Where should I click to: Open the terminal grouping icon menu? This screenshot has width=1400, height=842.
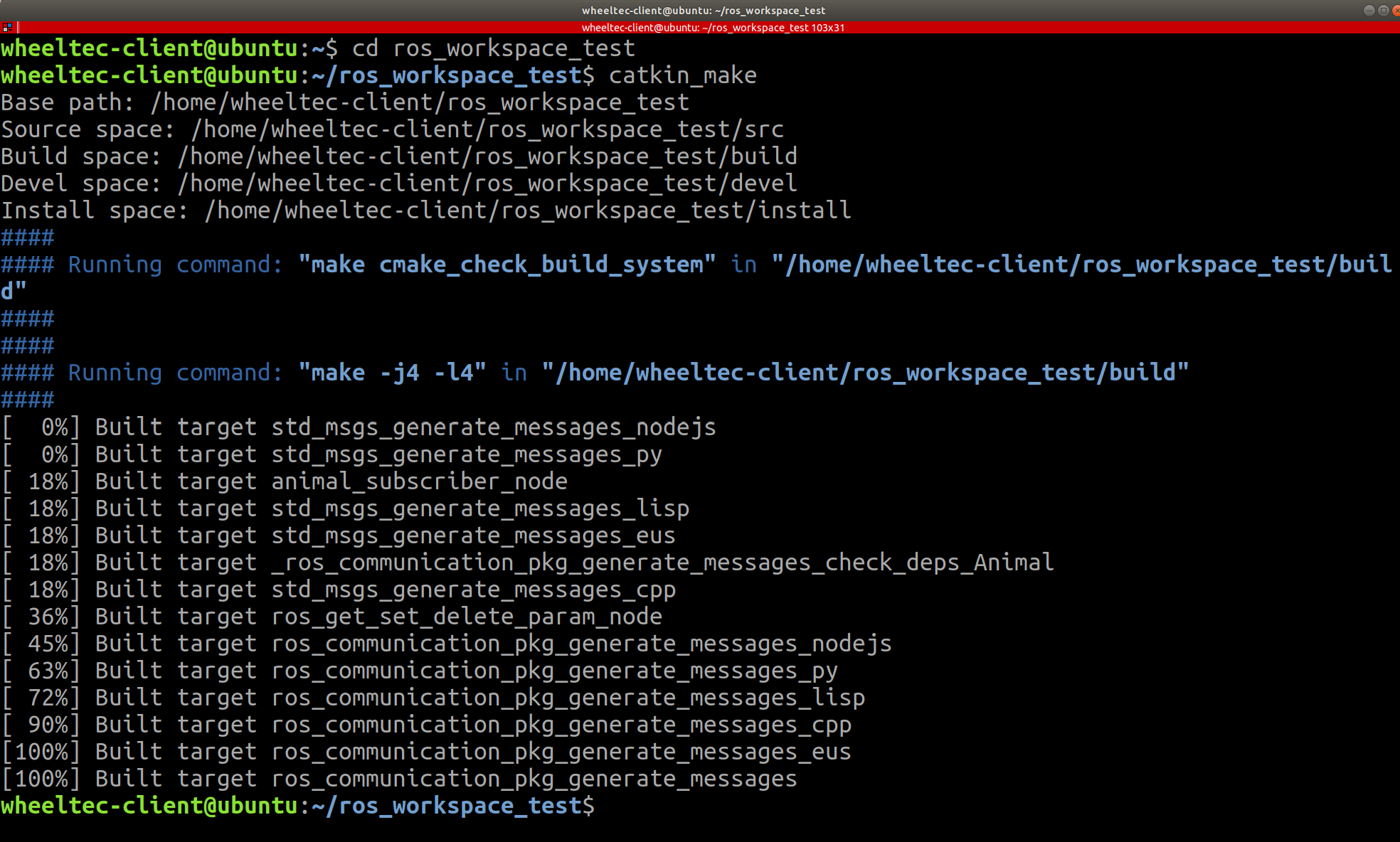coord(7,28)
